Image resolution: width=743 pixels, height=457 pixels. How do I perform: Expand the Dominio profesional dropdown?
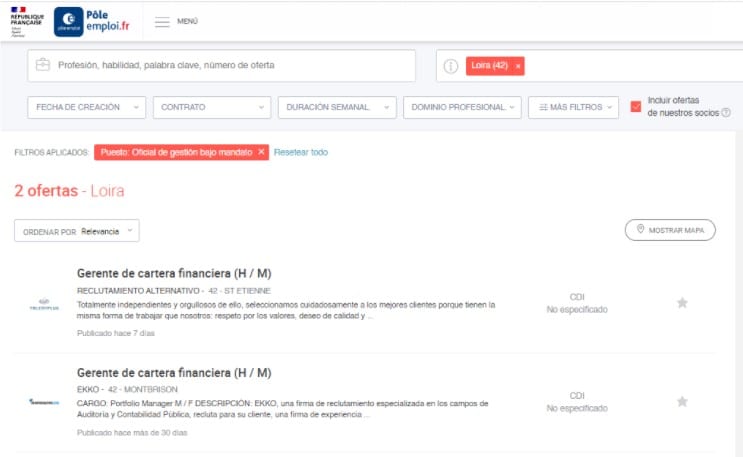coord(462,107)
